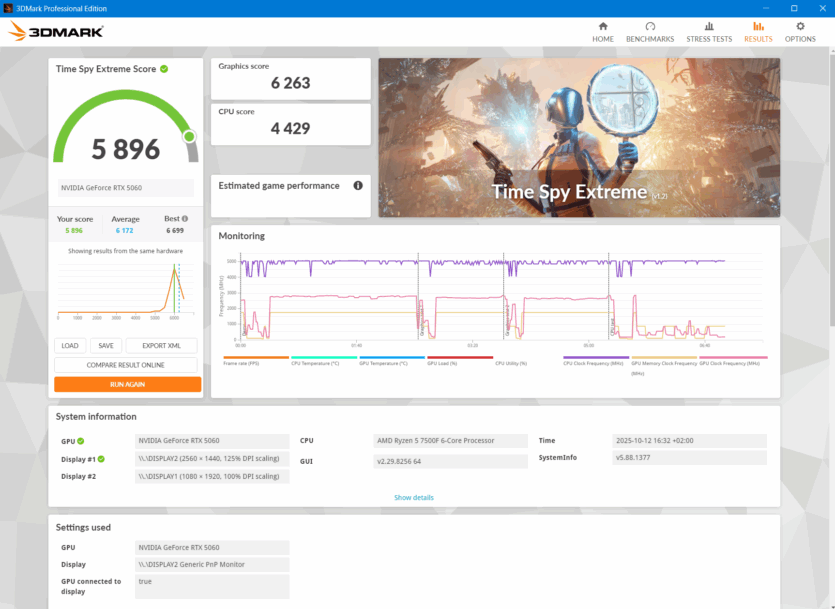Open the Benchmarks gauge icon
Viewport: 835px width, 609px height.
650,26
